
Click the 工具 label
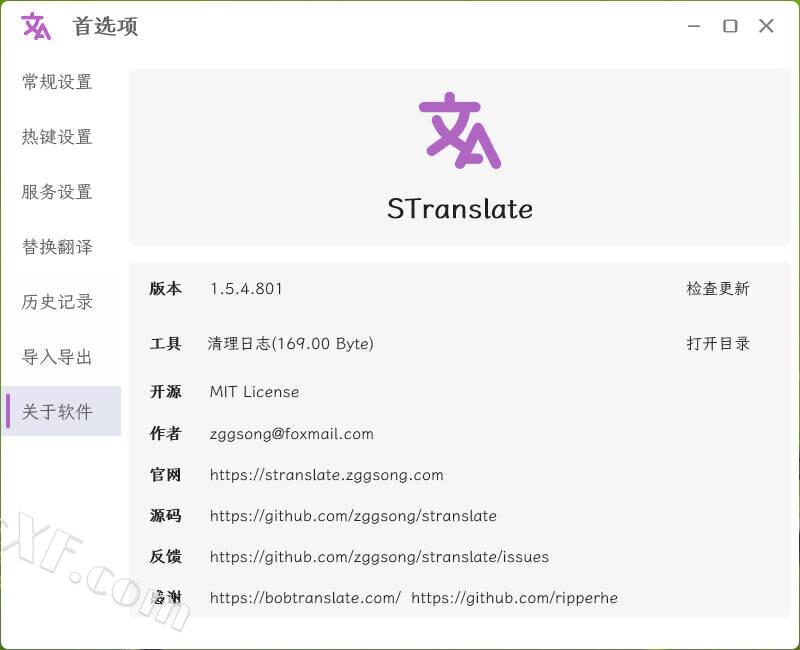tap(165, 344)
